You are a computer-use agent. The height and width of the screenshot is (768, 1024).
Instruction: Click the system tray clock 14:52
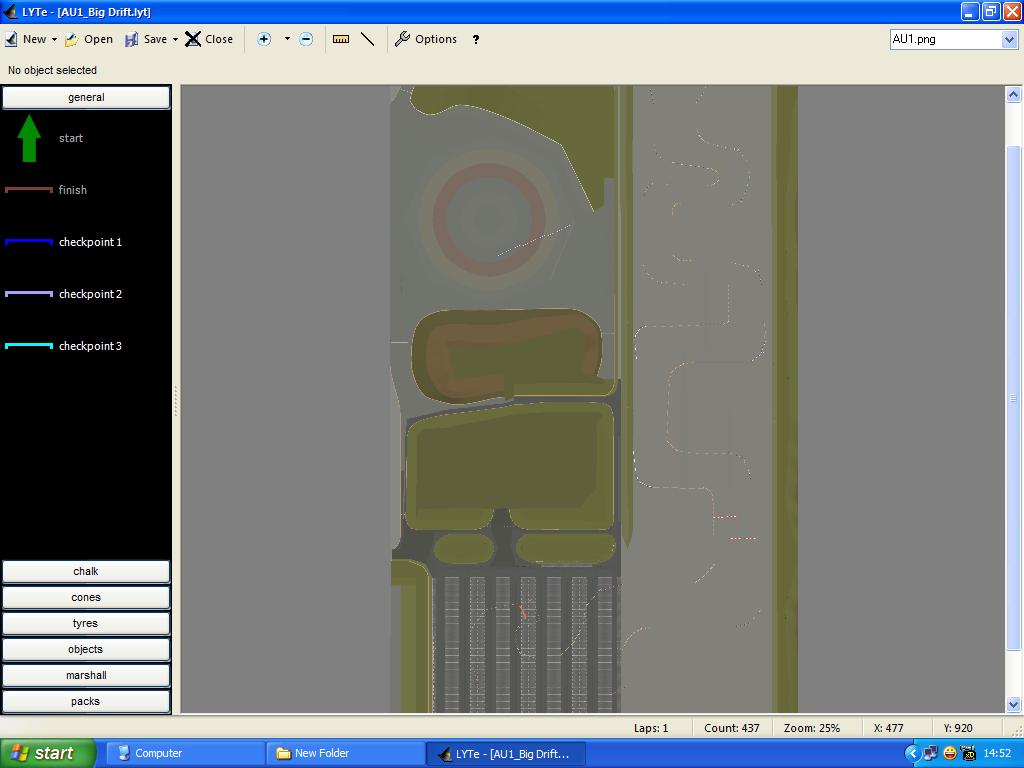click(x=997, y=753)
